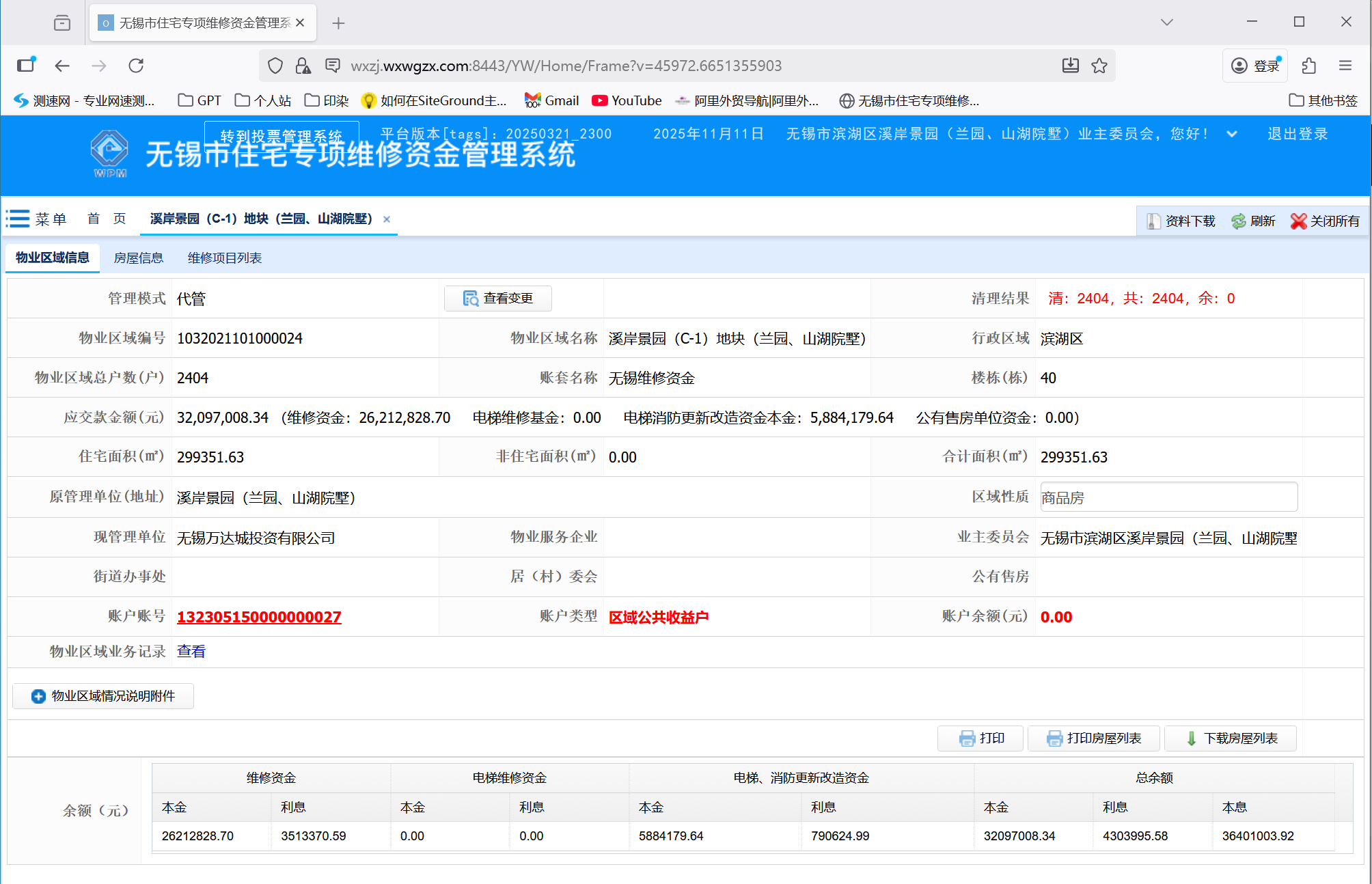Open 查看 link for 物业区域业务记录
Image resolution: width=1372 pixels, height=884 pixels.
pyautogui.click(x=191, y=650)
